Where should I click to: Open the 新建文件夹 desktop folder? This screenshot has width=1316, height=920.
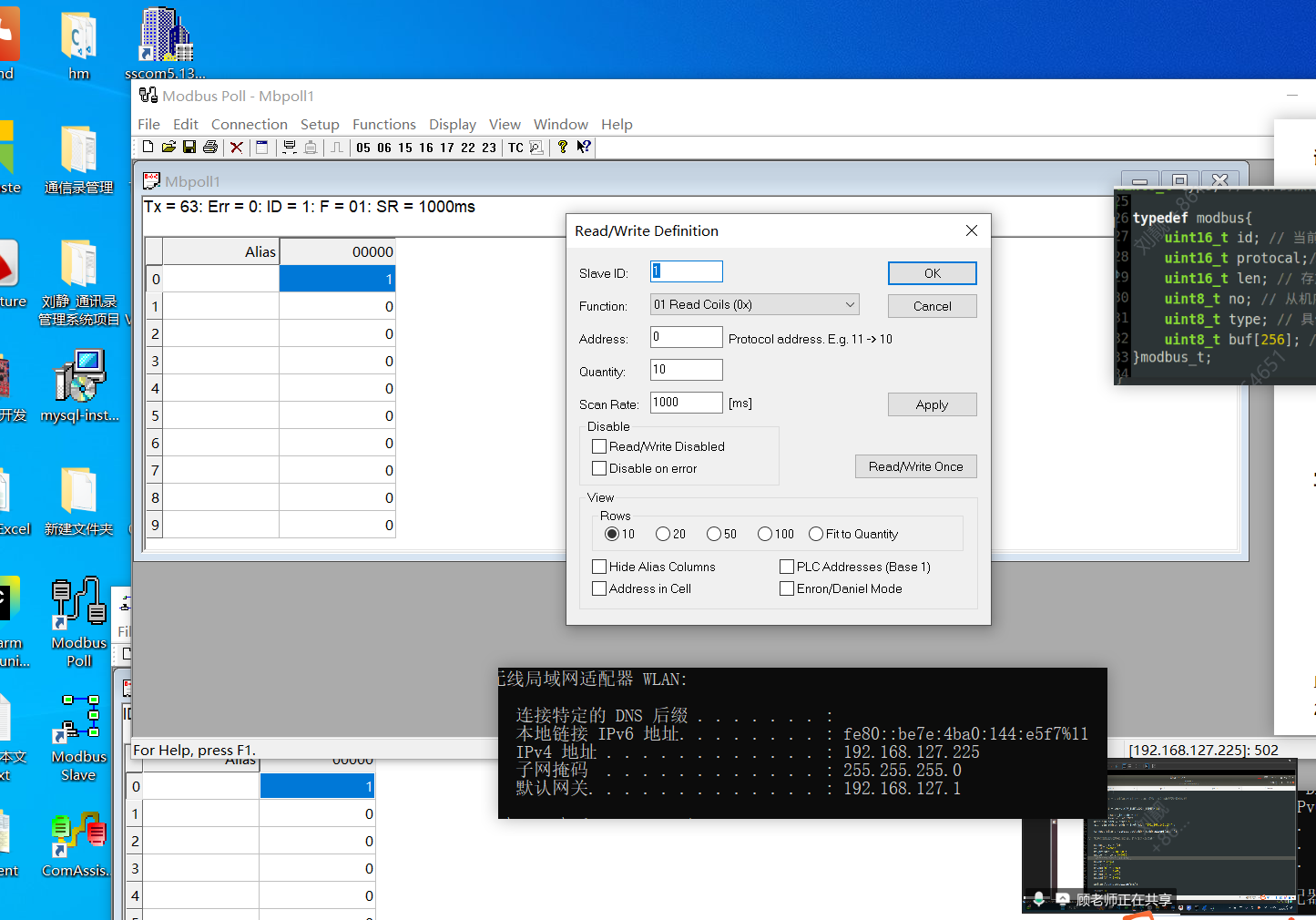tap(79, 502)
